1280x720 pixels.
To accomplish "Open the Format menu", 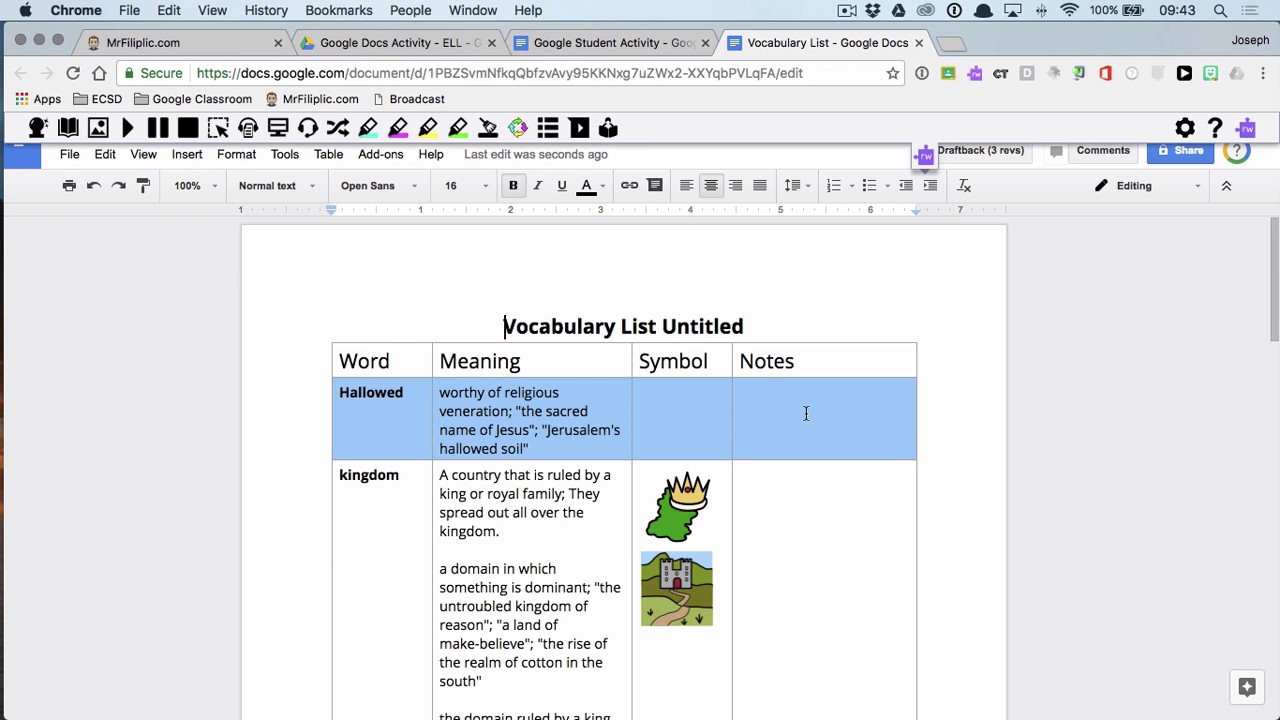I will point(236,154).
